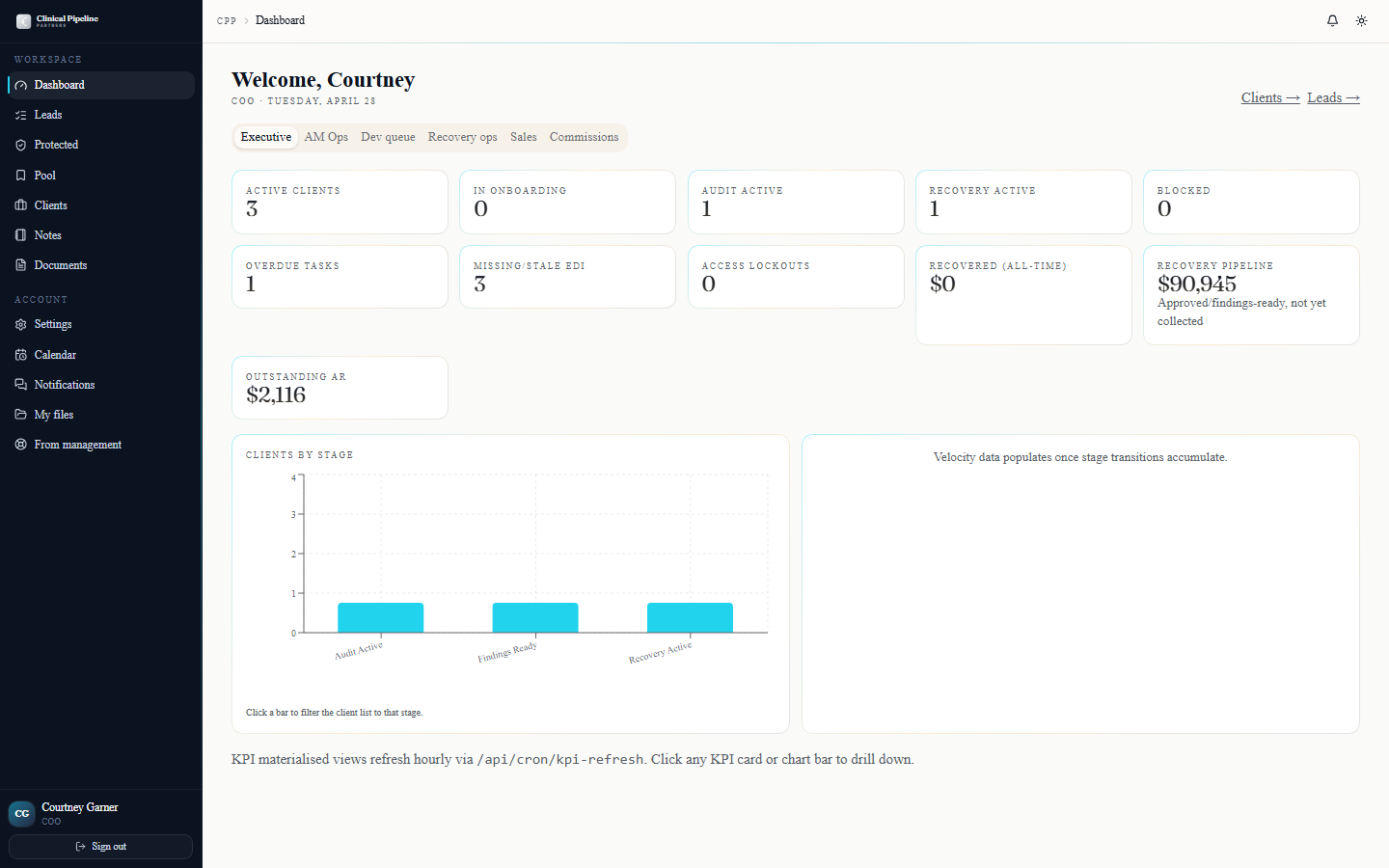Open the Recovery Active KPI card
1389x868 pixels.
pyautogui.click(x=1023, y=203)
